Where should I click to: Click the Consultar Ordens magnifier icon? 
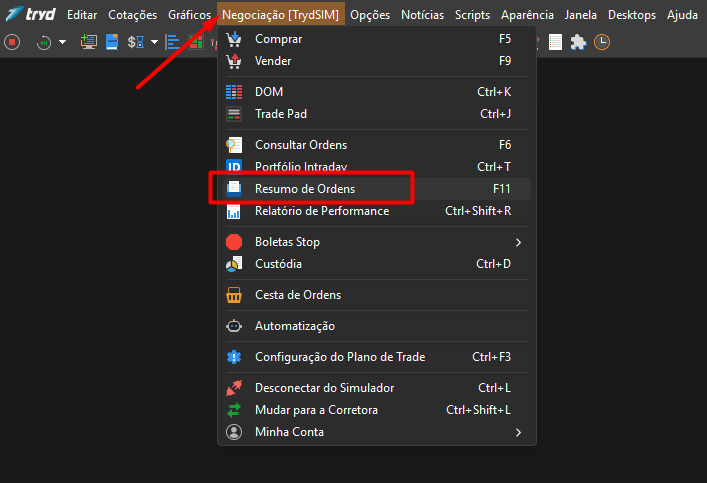tap(234, 145)
